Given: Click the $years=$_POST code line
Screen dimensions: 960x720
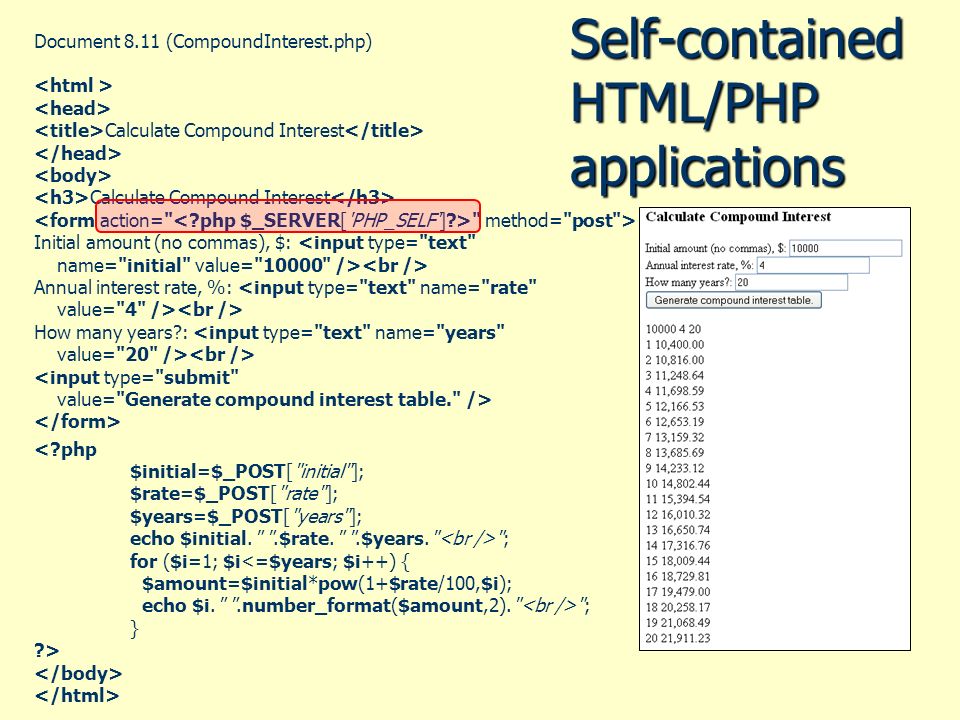Looking at the screenshot, I should [246, 516].
